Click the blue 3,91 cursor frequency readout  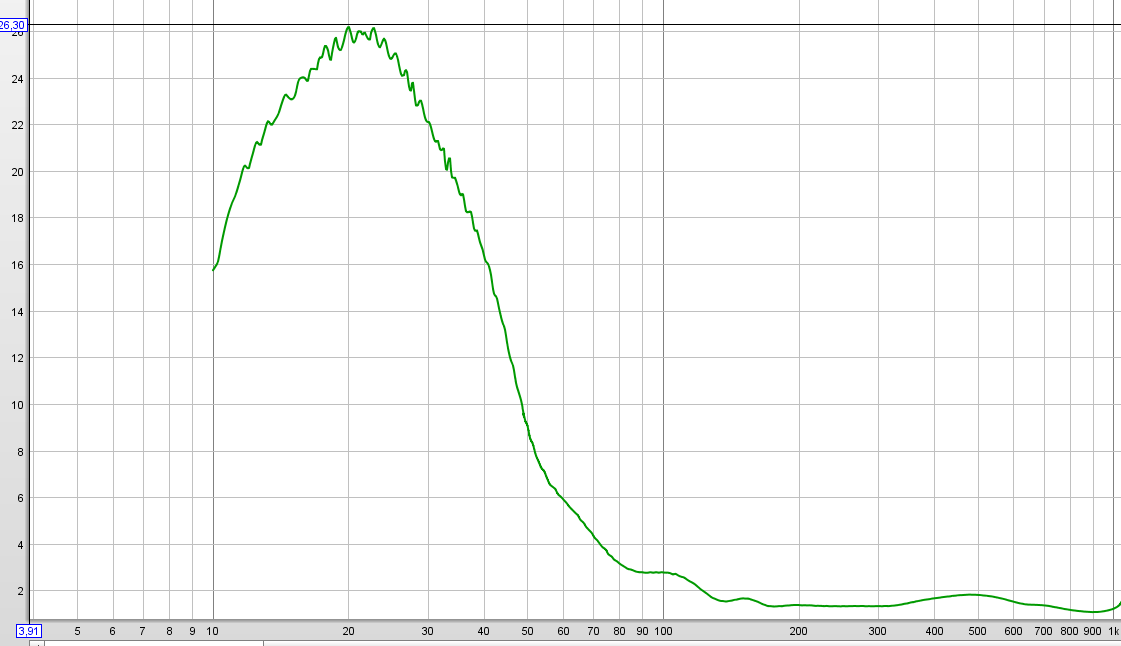pos(29,631)
